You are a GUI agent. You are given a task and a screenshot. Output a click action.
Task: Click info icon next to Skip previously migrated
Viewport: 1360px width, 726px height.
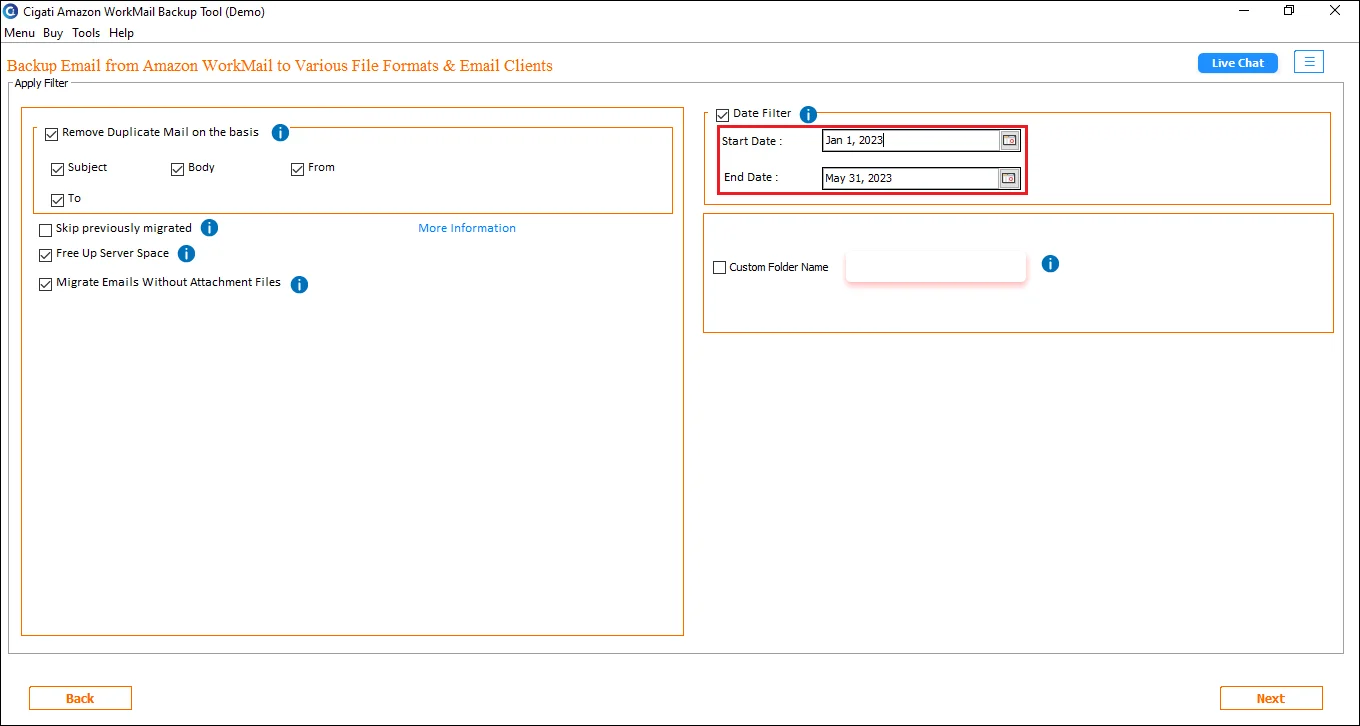pyautogui.click(x=210, y=228)
